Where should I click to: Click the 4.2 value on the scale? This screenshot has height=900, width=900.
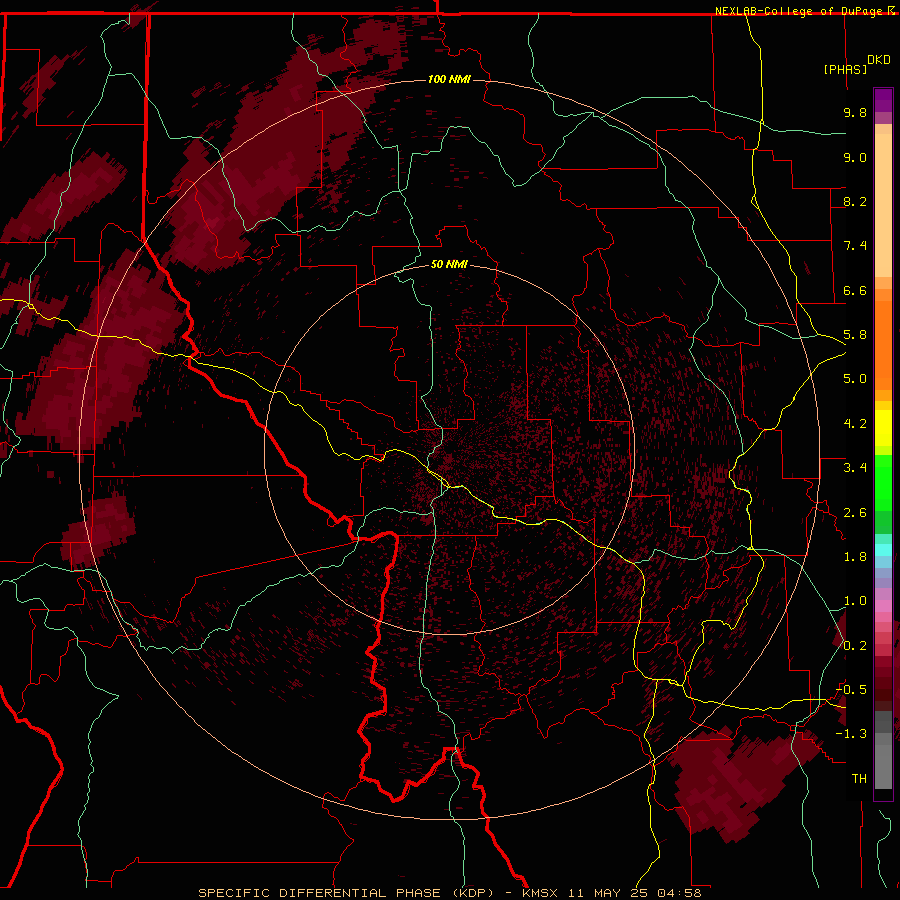(855, 424)
